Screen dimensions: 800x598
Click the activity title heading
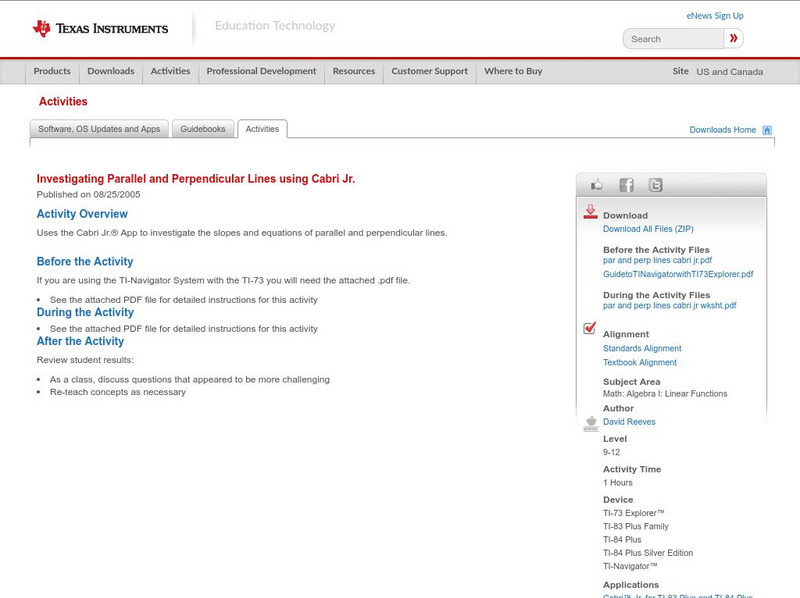click(195, 179)
